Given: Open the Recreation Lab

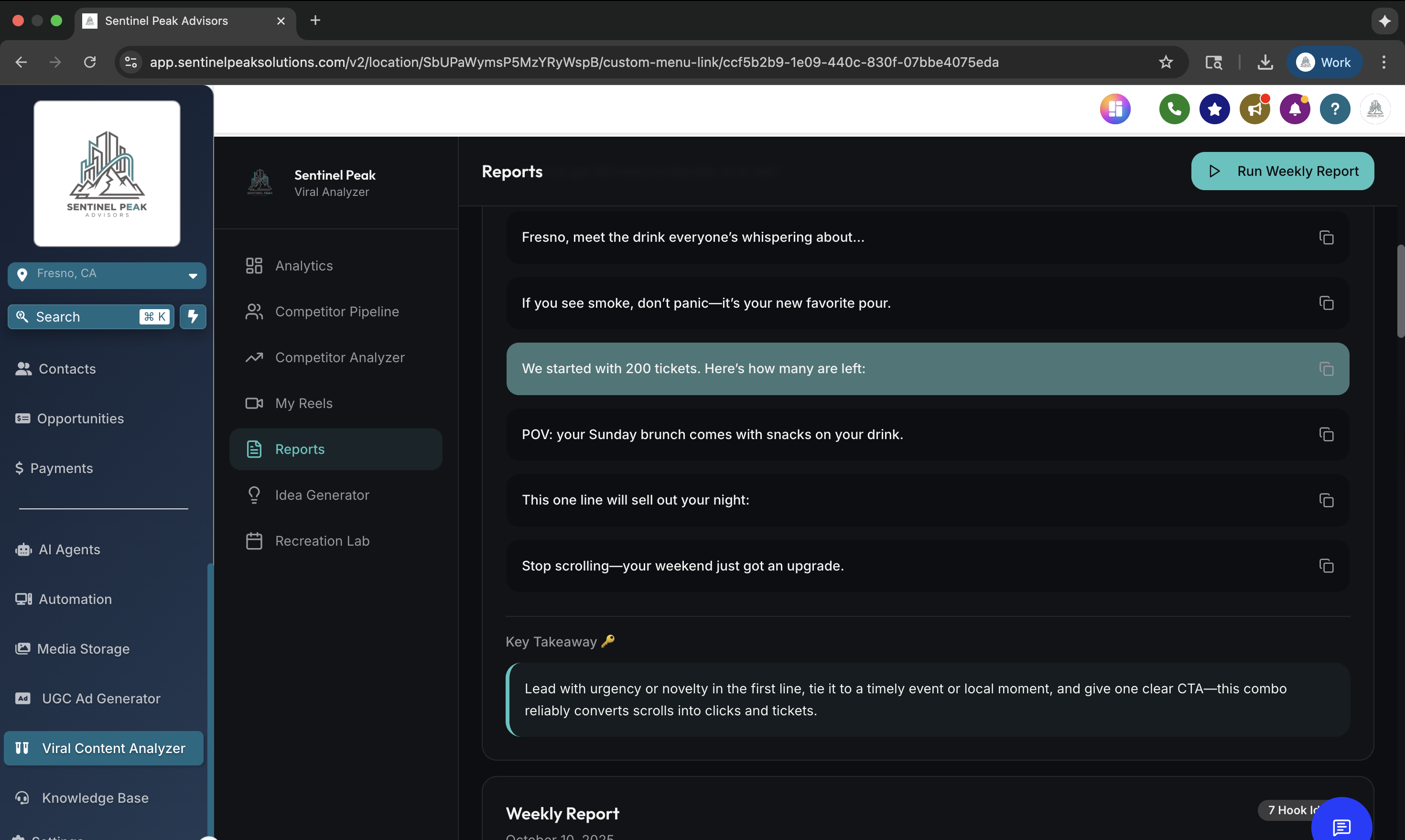Looking at the screenshot, I should pyautogui.click(x=322, y=541).
